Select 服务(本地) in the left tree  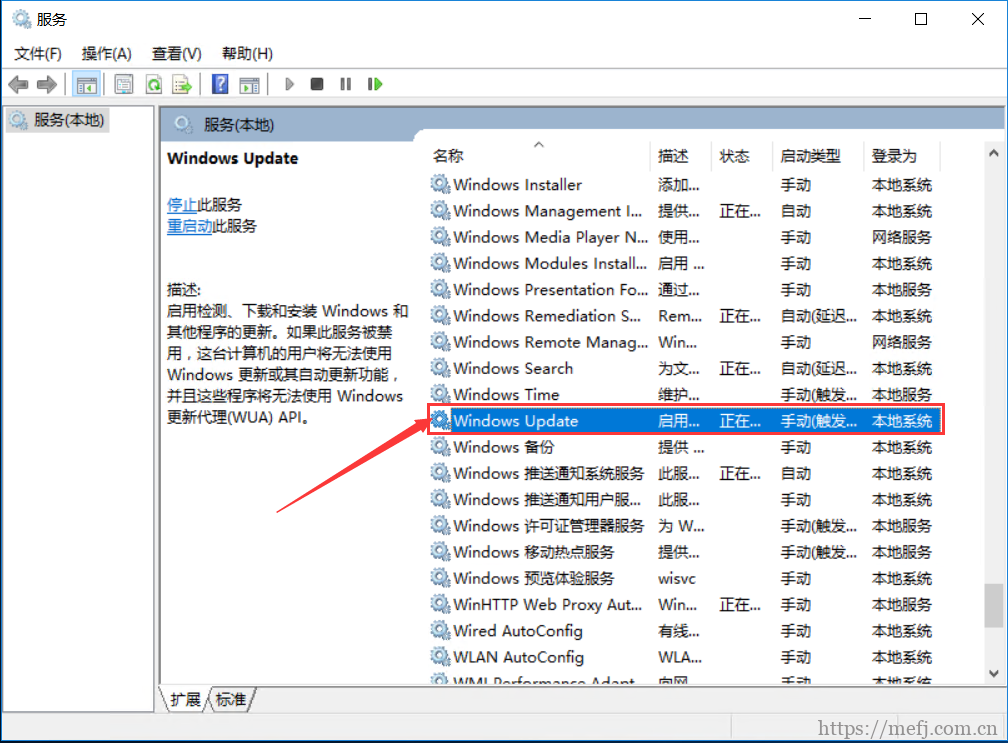pos(68,120)
